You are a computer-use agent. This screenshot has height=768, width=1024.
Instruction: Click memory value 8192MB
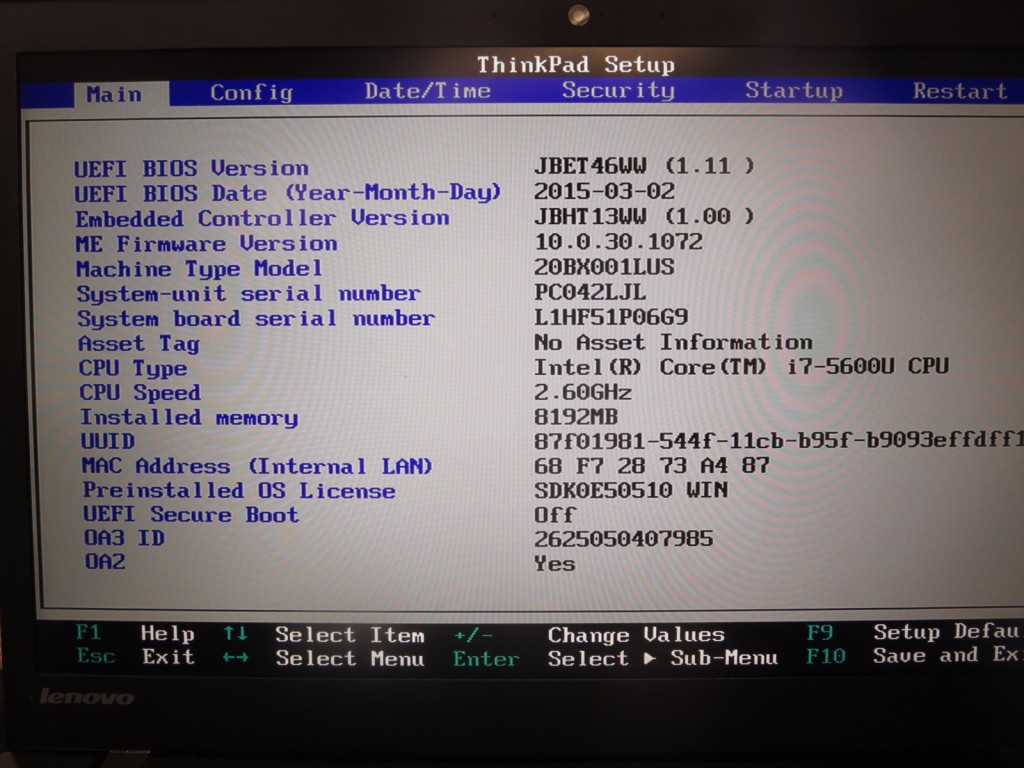point(576,416)
